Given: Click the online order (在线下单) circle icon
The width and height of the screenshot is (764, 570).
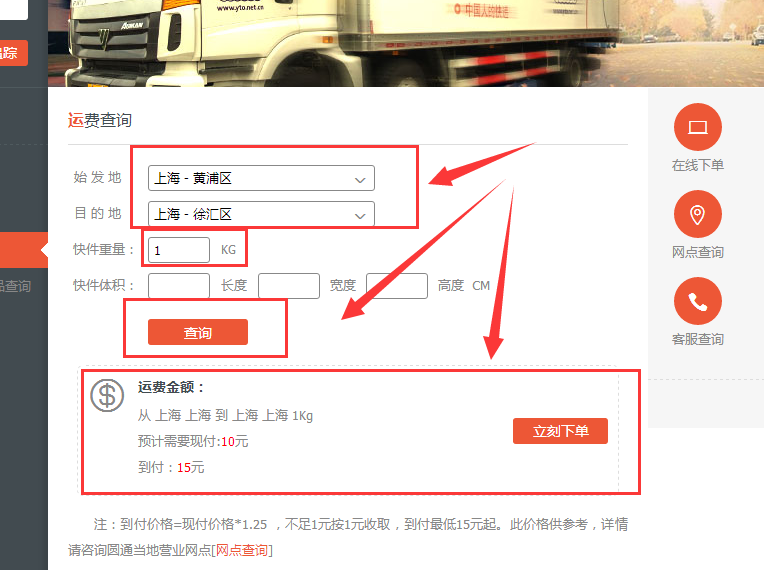Looking at the screenshot, I should (x=697, y=127).
